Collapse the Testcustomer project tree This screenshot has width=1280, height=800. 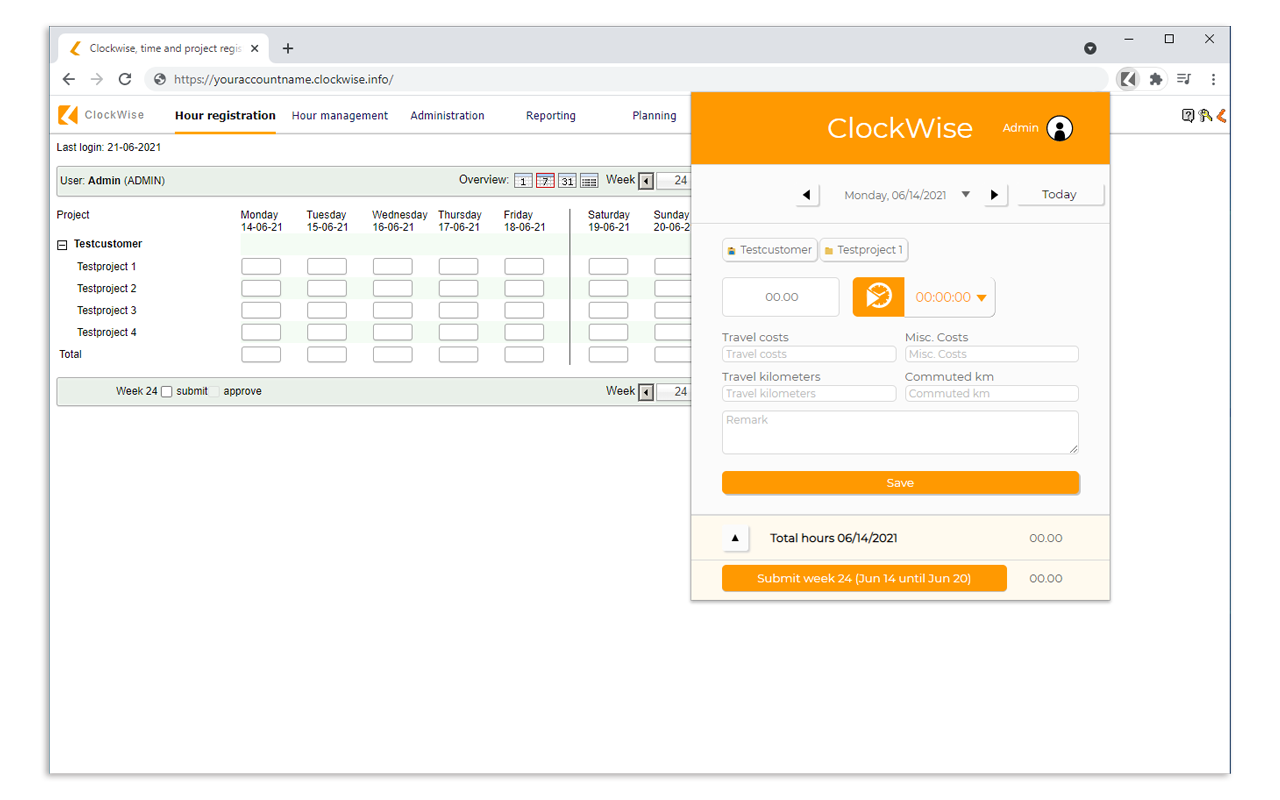tap(62, 244)
